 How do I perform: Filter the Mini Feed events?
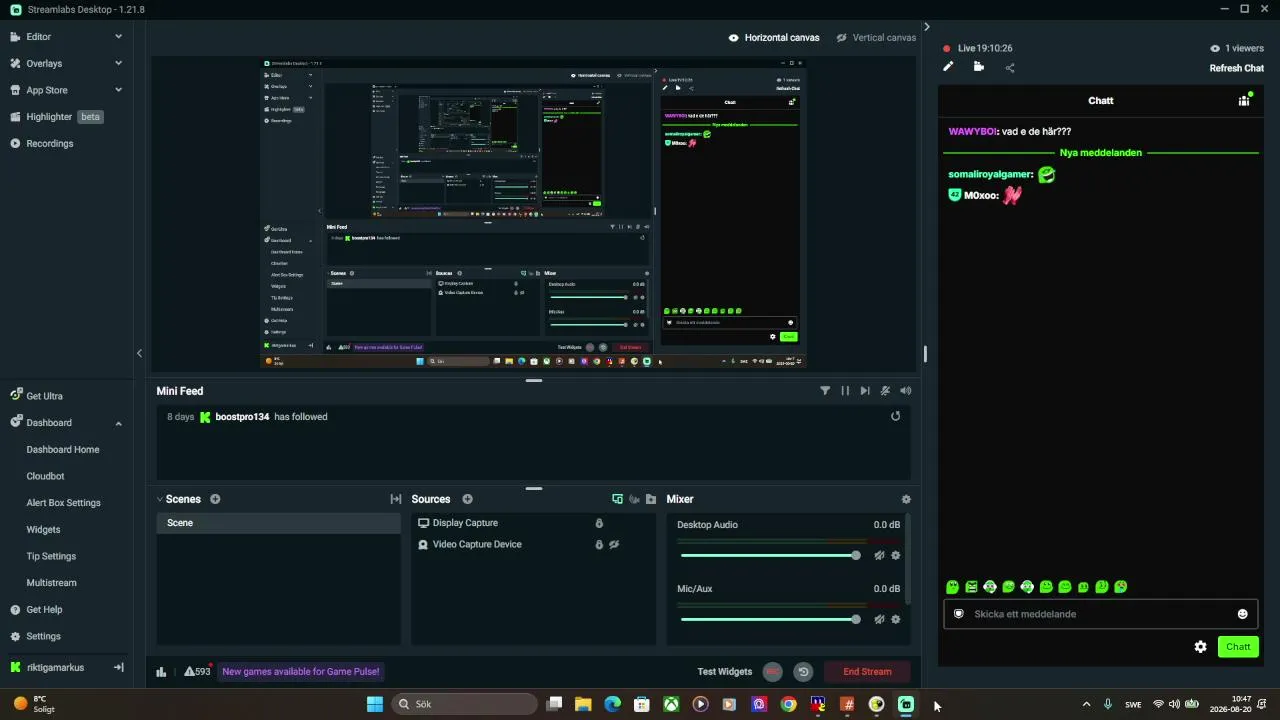(825, 391)
